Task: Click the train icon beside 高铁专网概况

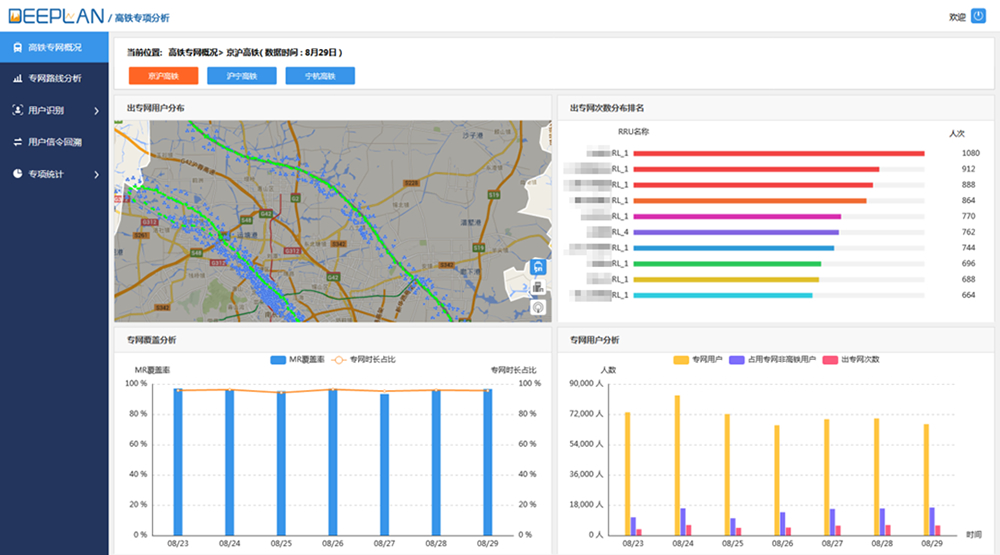Action: [18, 47]
